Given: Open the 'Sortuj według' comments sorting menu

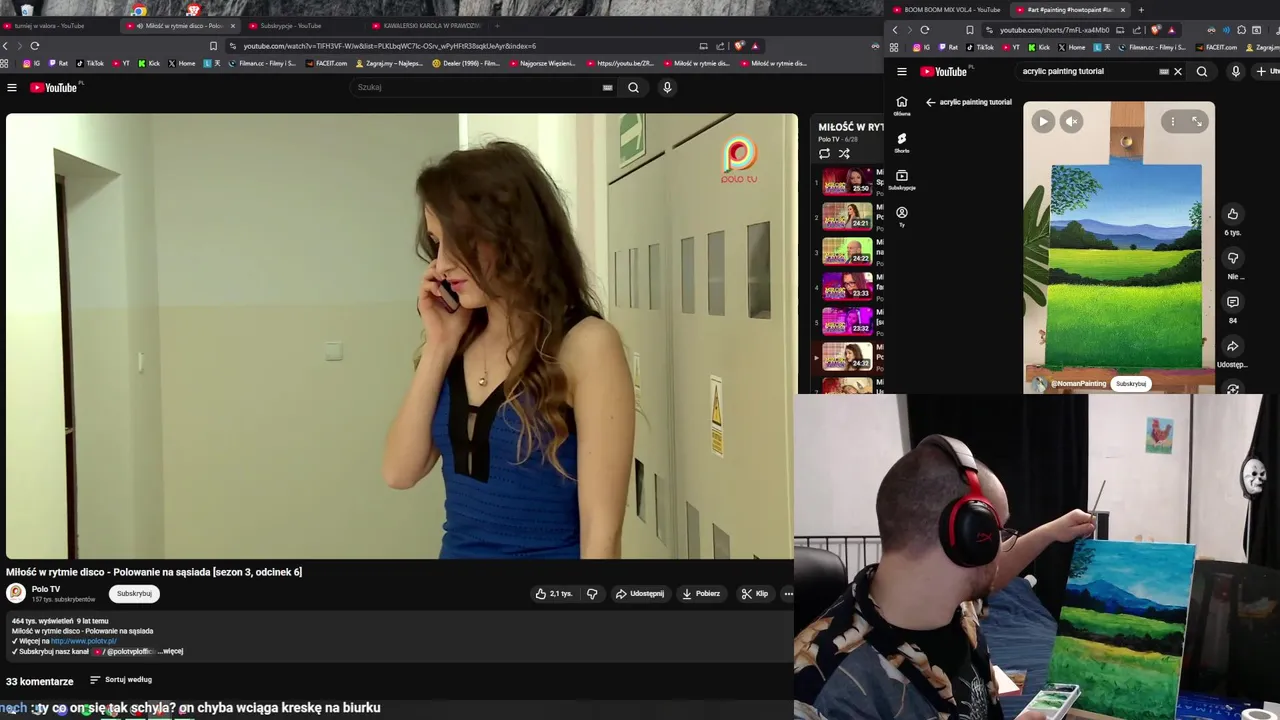Looking at the screenshot, I should [x=121, y=680].
